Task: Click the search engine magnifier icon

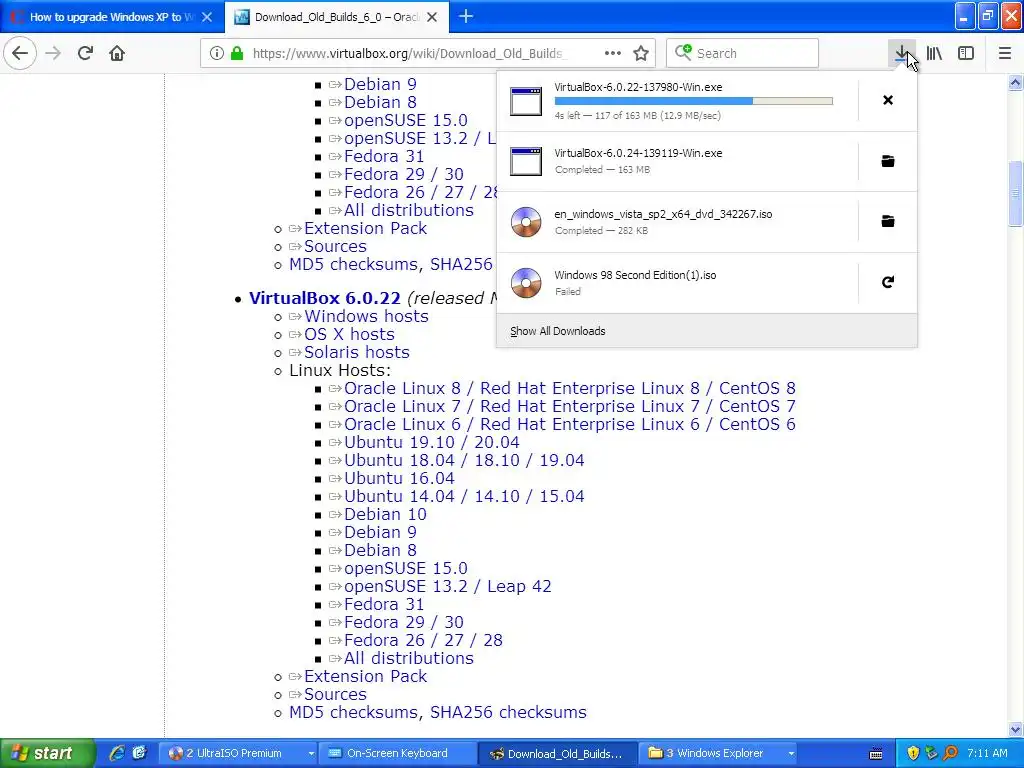Action: [x=683, y=52]
